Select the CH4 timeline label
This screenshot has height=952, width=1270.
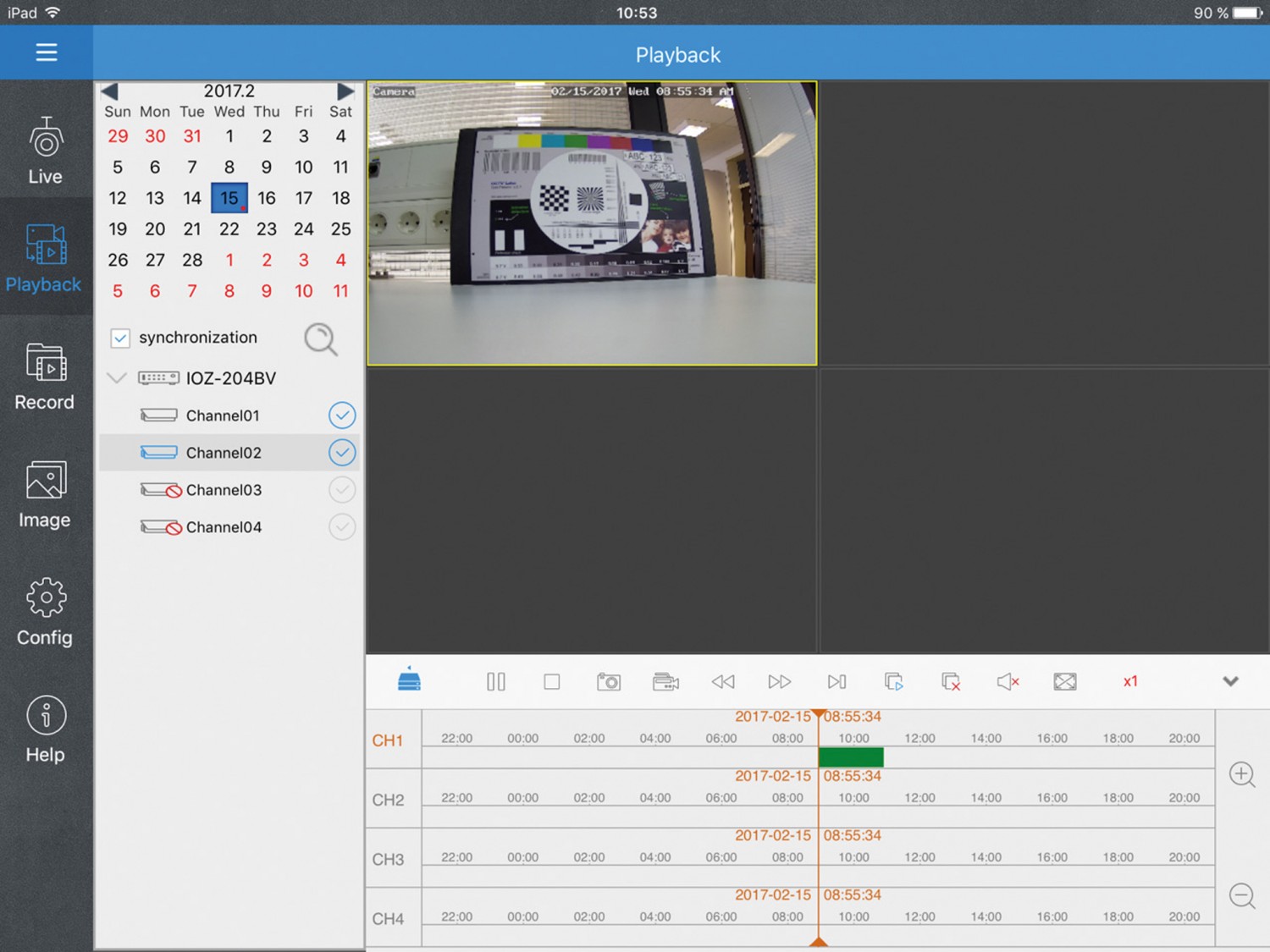pyautogui.click(x=388, y=918)
